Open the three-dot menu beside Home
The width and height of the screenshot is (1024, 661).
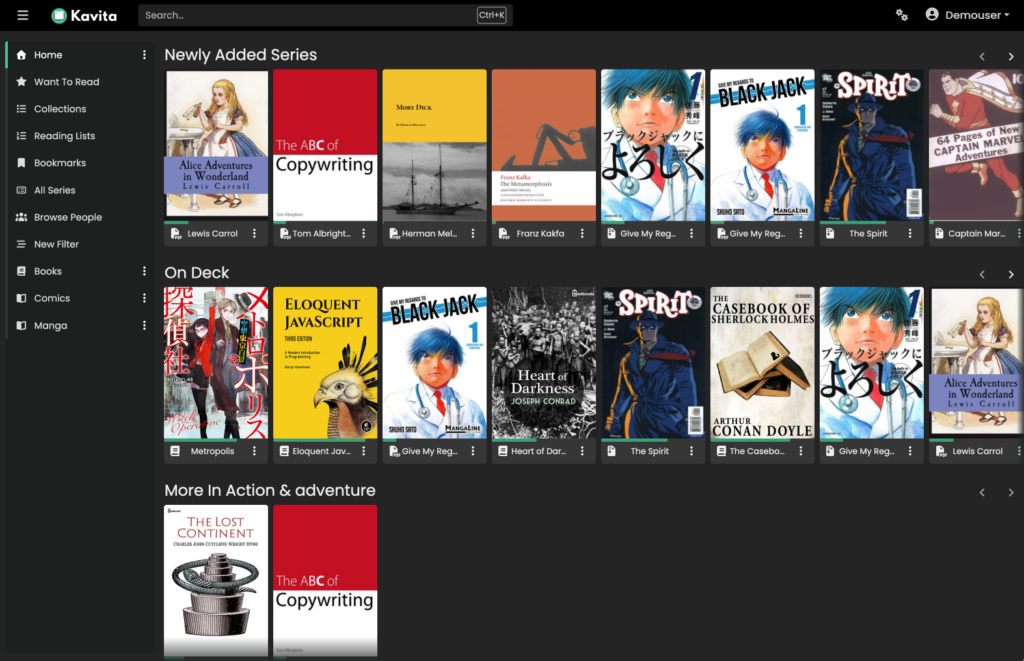tap(144, 55)
